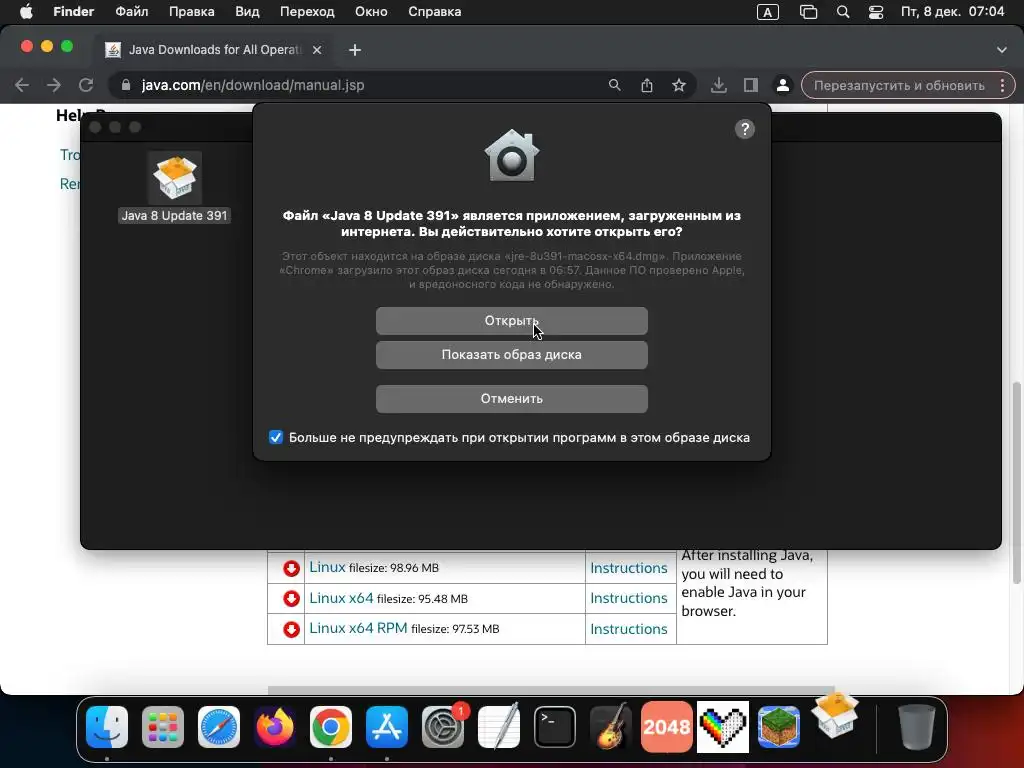Open the rainbow pixel heart app

[x=723, y=726]
